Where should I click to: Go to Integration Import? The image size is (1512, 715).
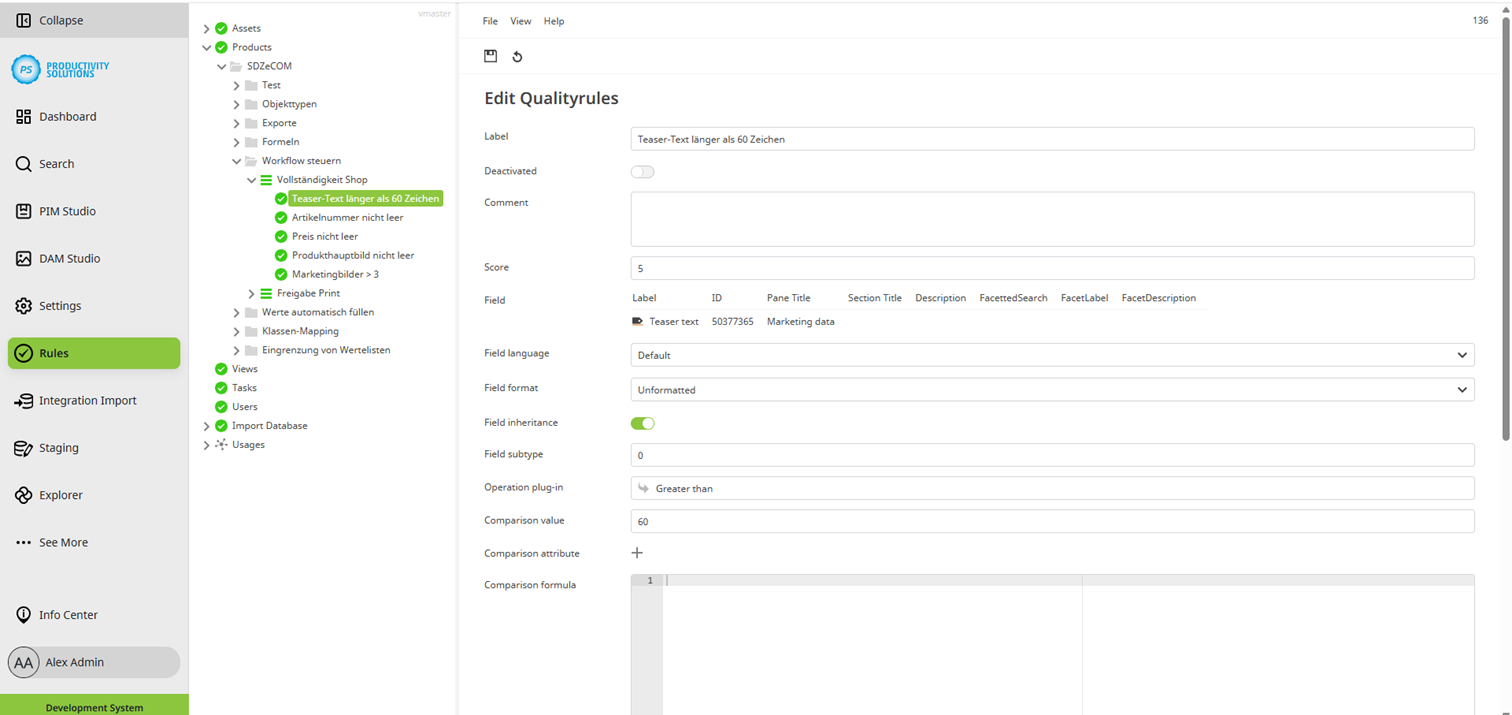87,401
